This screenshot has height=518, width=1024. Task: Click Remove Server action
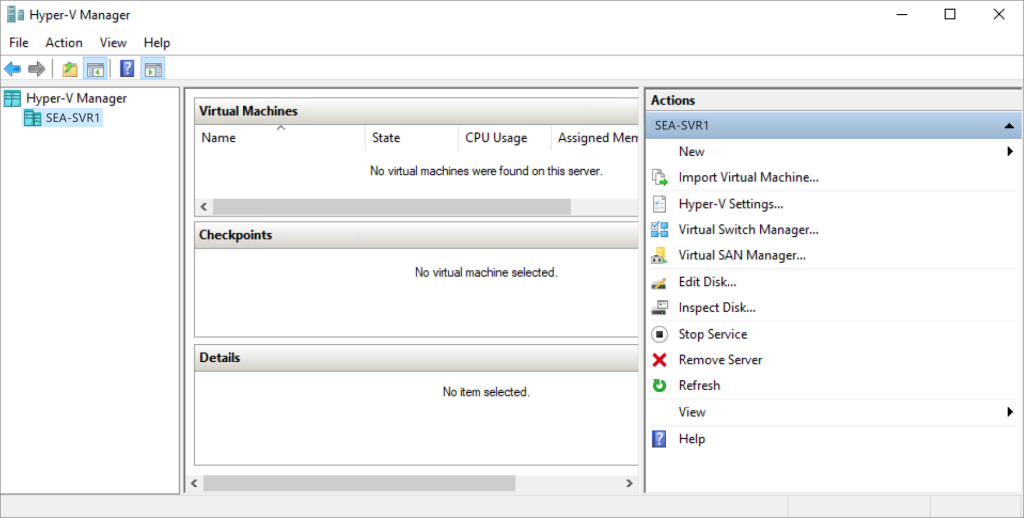(x=720, y=360)
